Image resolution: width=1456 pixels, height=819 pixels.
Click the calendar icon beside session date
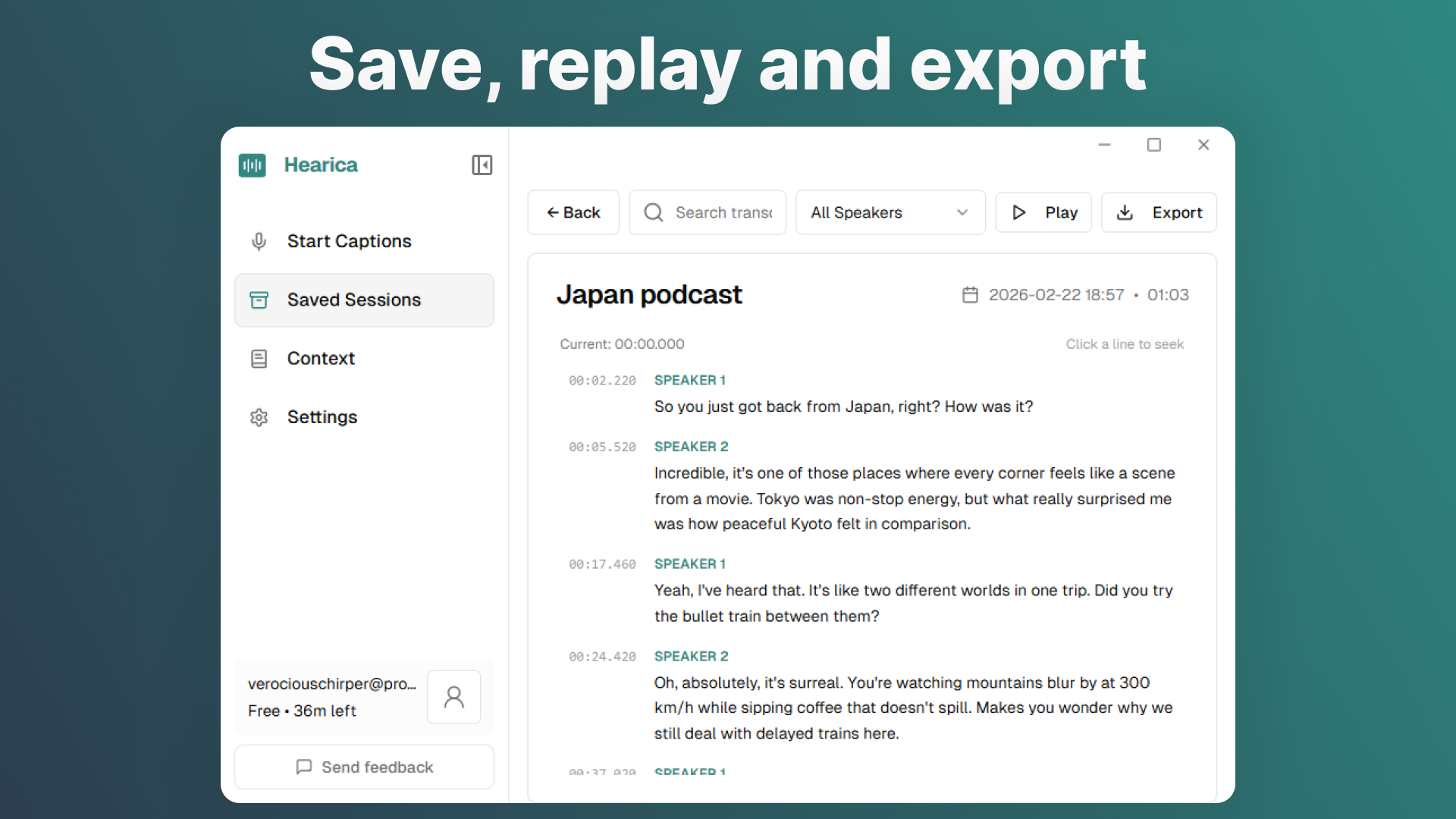970,295
